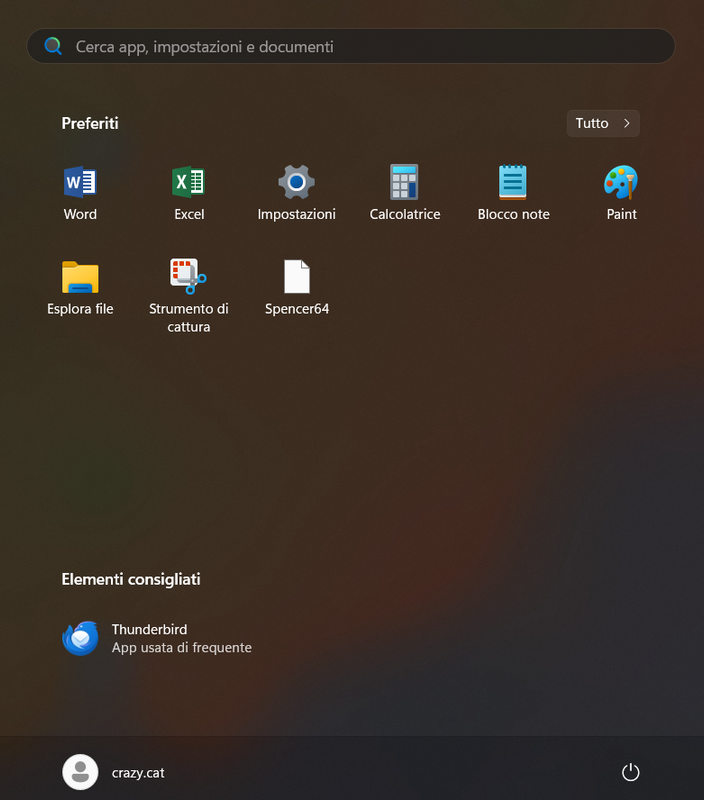Image resolution: width=704 pixels, height=800 pixels.
Task: Open the crazy.cat user avatar
Action: coord(80,772)
